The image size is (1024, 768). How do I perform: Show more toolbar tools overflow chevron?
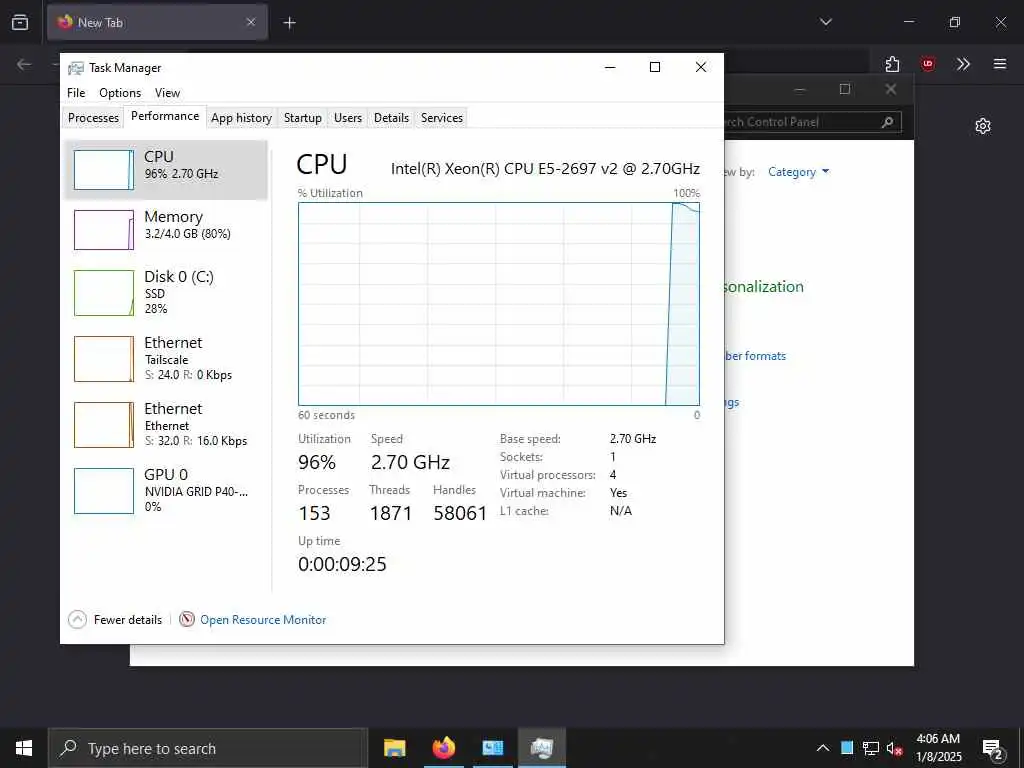pyautogui.click(x=963, y=64)
